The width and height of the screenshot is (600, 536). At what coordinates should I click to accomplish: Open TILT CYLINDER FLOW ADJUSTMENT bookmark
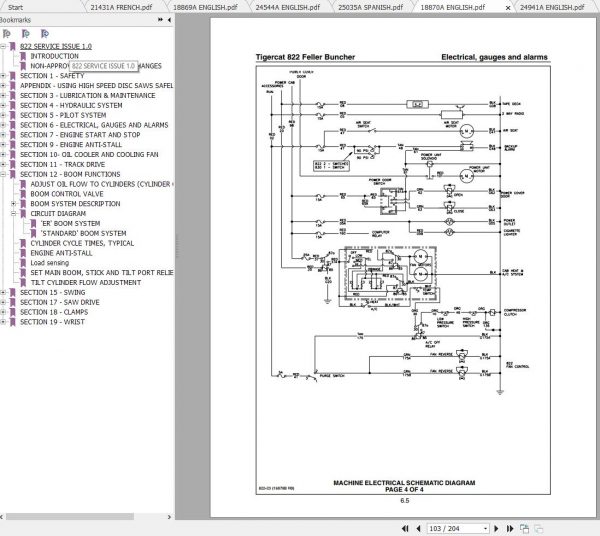(x=86, y=282)
